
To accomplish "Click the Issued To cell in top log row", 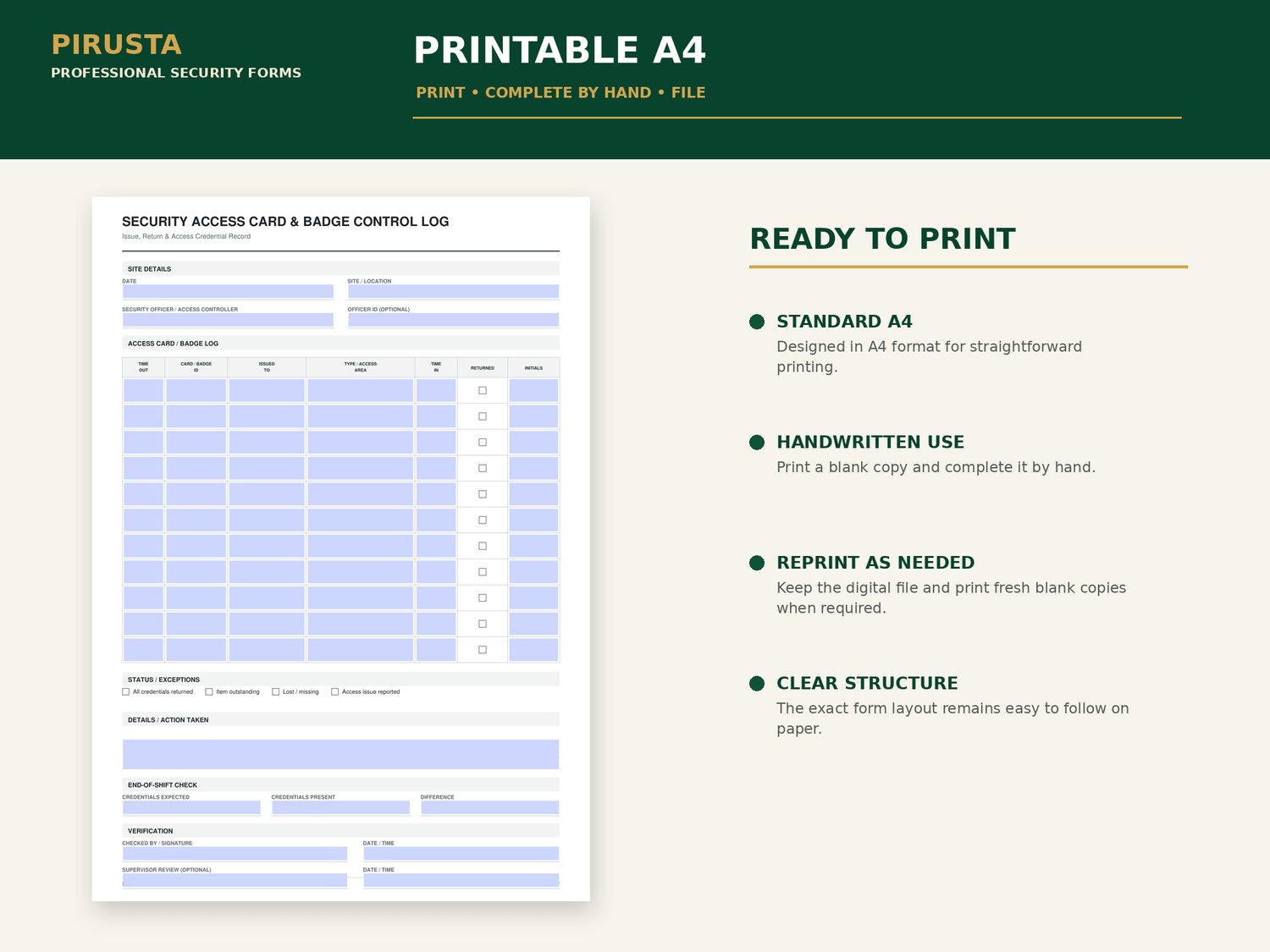I will coord(267,391).
